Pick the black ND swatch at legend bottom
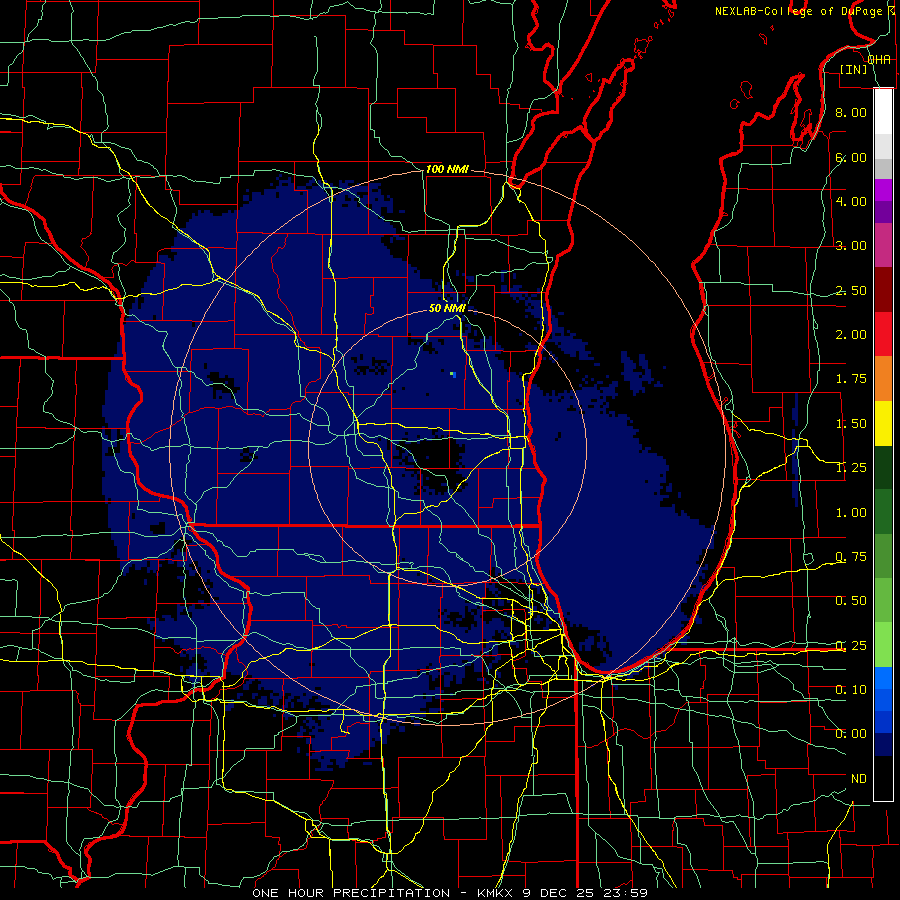 pos(883,778)
